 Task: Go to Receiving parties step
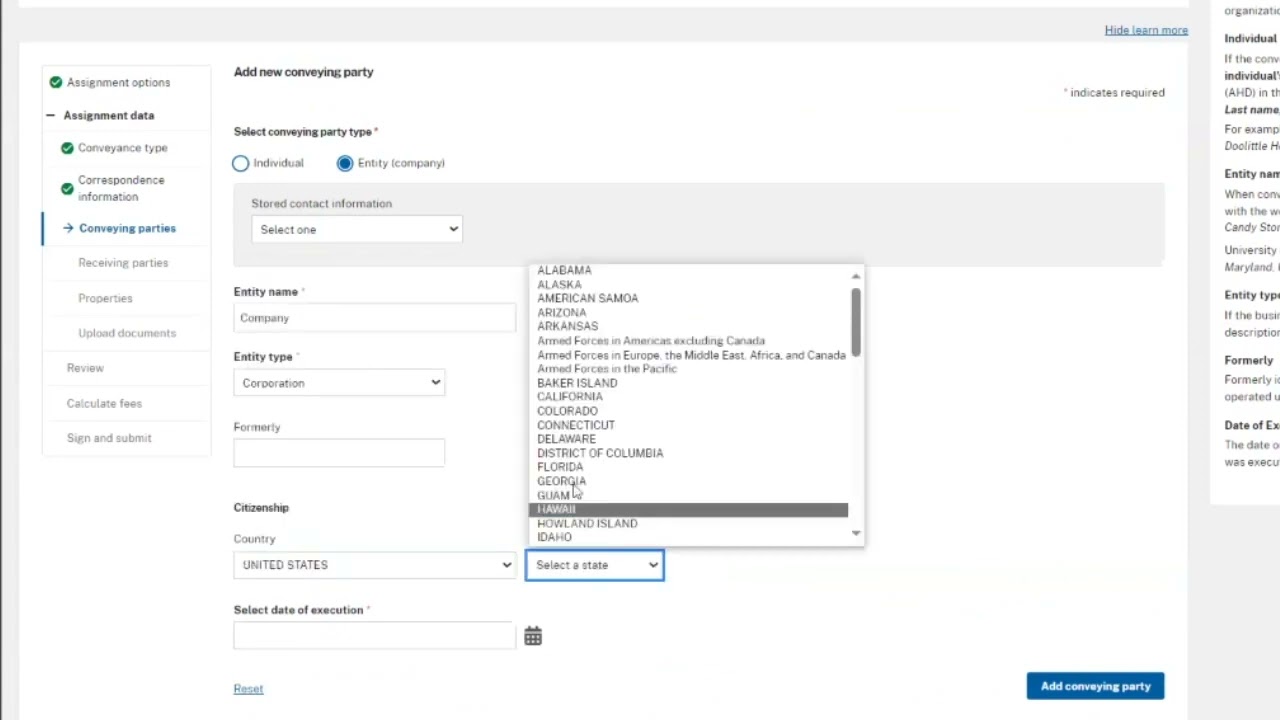(123, 263)
